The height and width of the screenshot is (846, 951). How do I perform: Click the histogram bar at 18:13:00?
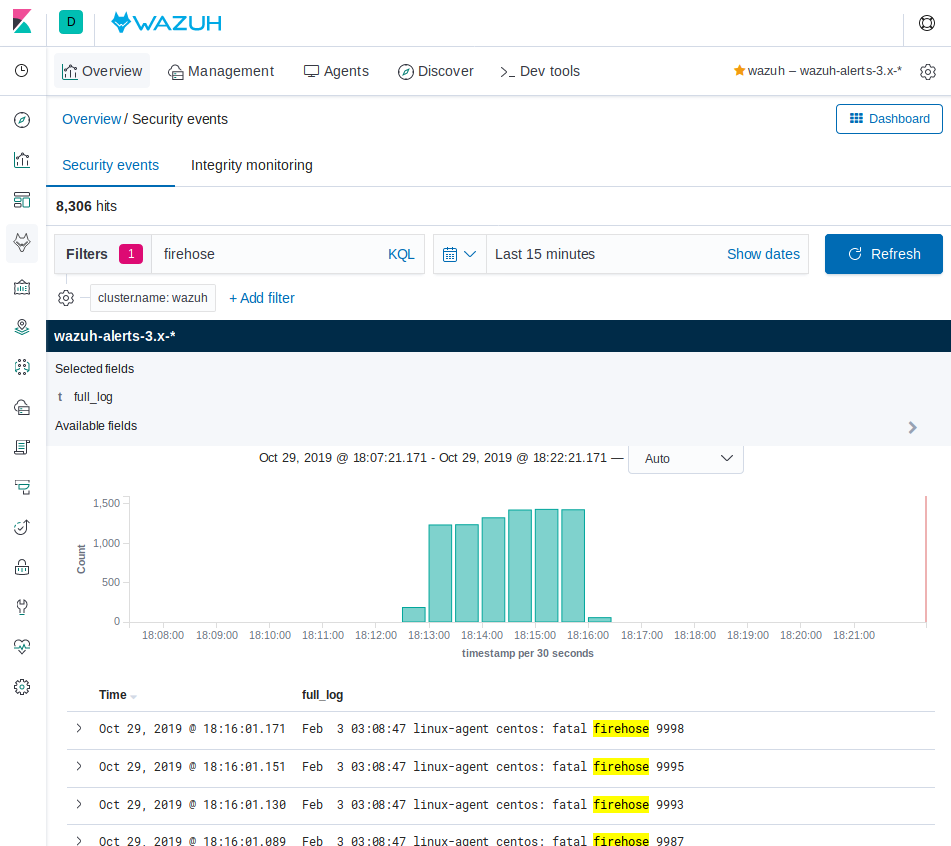click(x=440, y=573)
